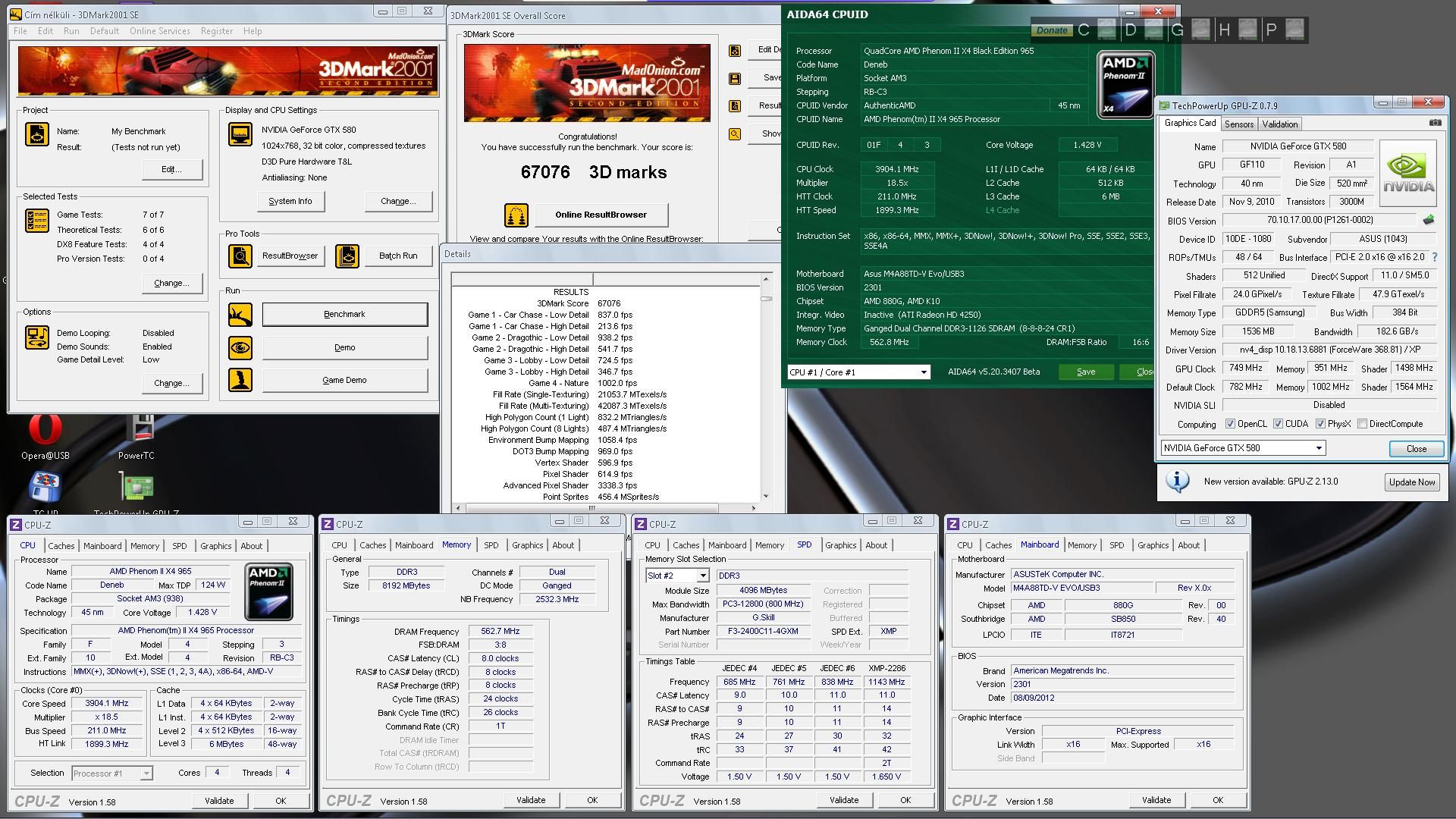Click the Batch Run icon in Pro Tools

347,256
